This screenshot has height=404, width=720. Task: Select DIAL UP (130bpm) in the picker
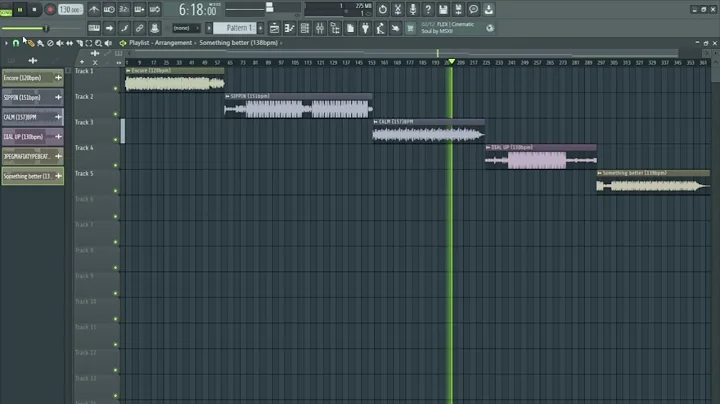pos(33,137)
